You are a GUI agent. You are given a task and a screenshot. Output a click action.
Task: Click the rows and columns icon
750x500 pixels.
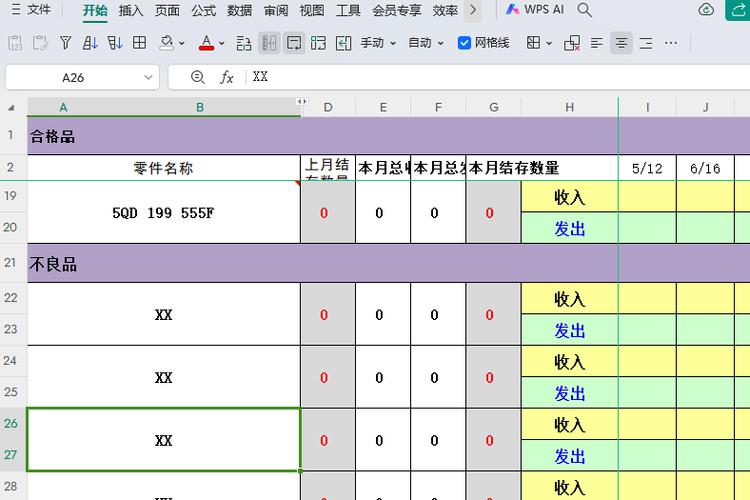point(244,43)
